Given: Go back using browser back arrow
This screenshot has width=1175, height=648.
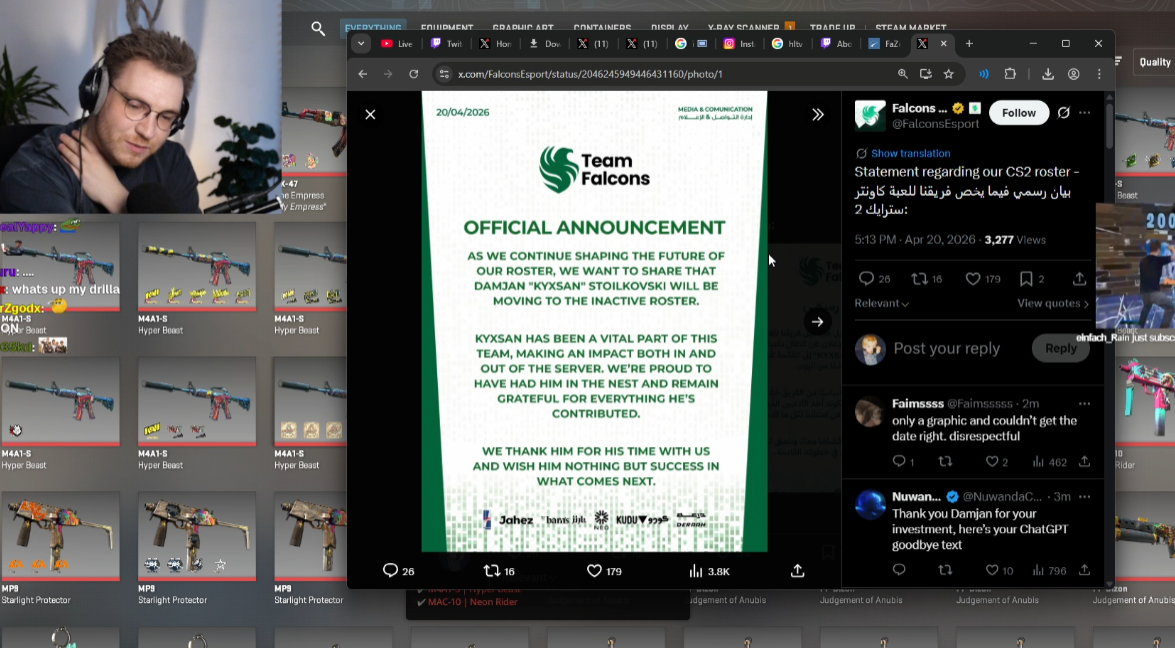Looking at the screenshot, I should pos(363,74).
